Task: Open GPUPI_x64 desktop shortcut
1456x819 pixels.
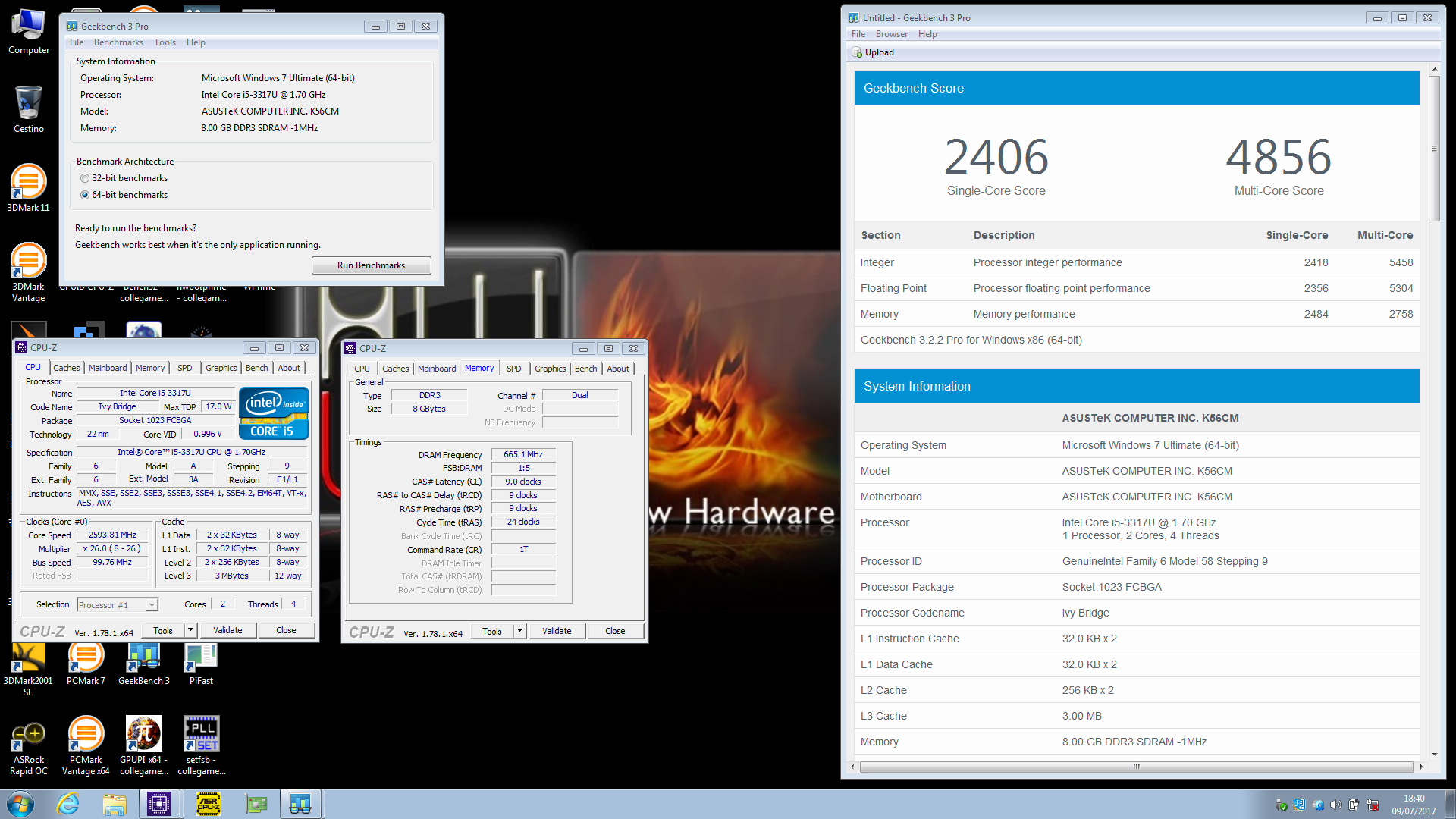Action: (144, 747)
